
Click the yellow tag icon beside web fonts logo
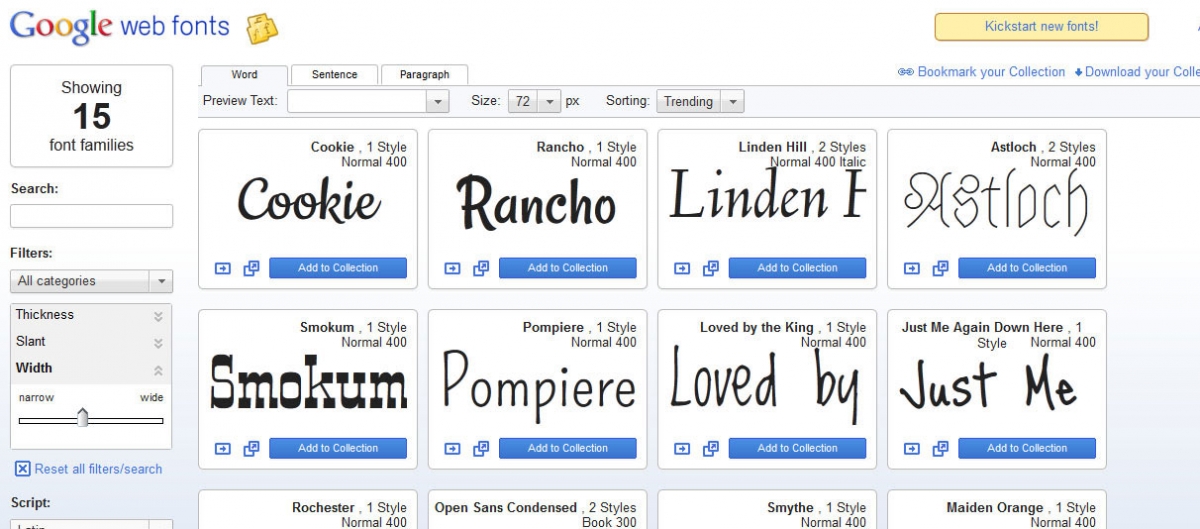[263, 28]
